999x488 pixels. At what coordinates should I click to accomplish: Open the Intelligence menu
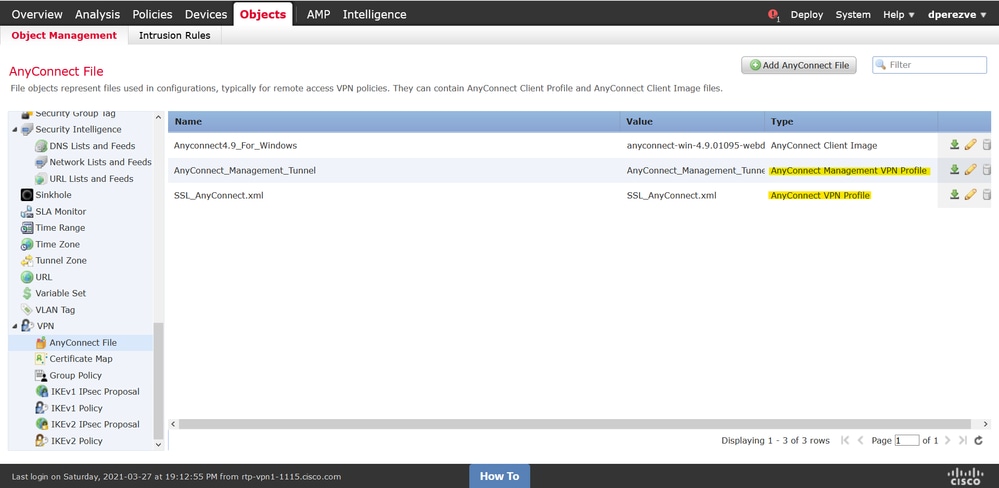[375, 14]
